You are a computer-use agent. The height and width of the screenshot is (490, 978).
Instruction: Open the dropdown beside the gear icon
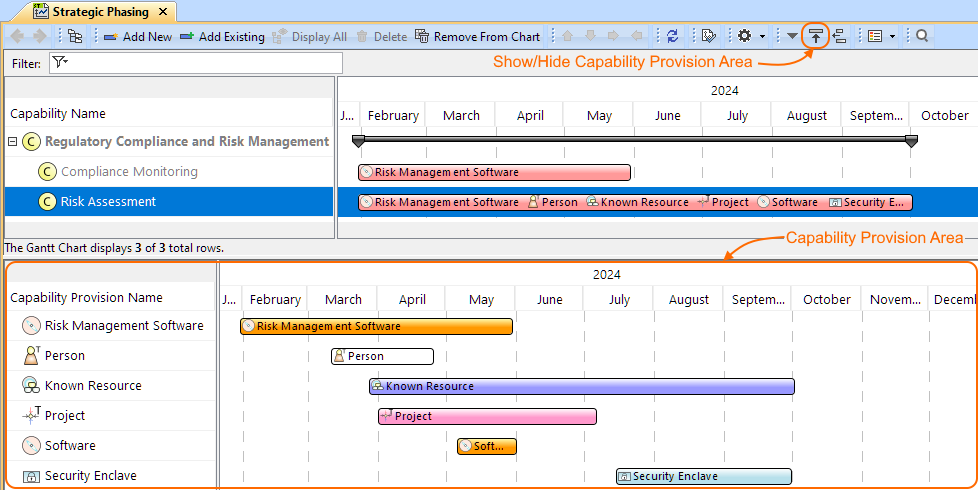[762, 37]
